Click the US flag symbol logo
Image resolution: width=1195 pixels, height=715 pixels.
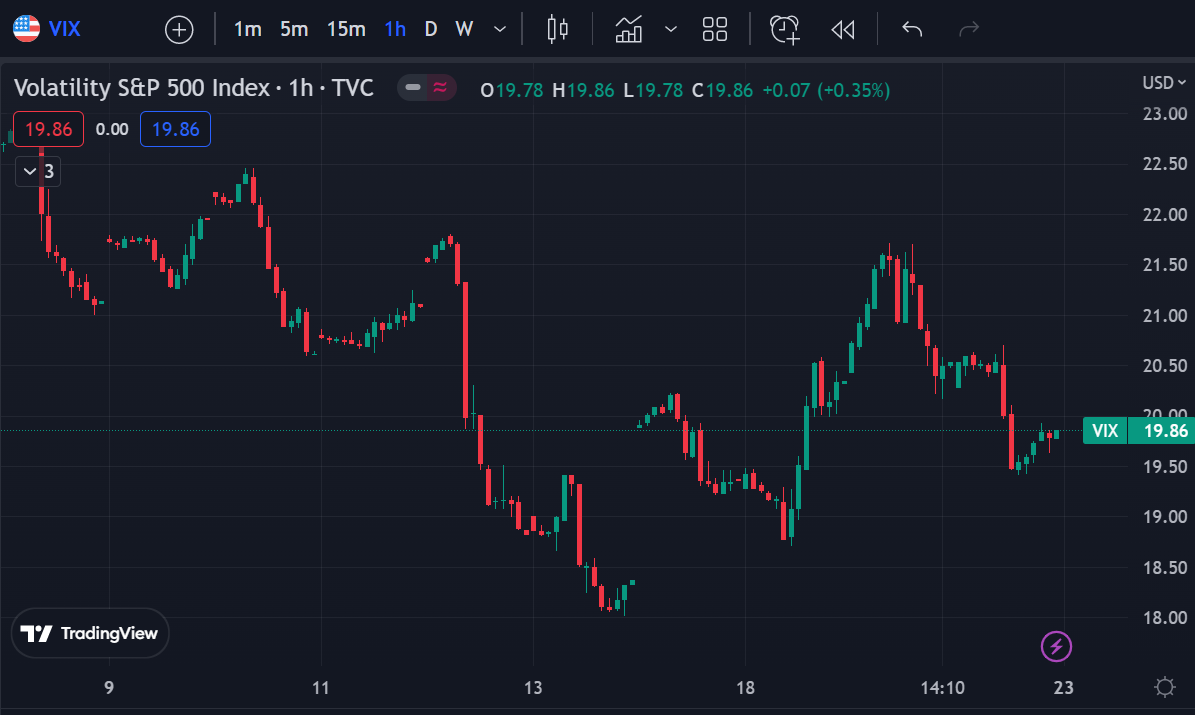[26, 29]
